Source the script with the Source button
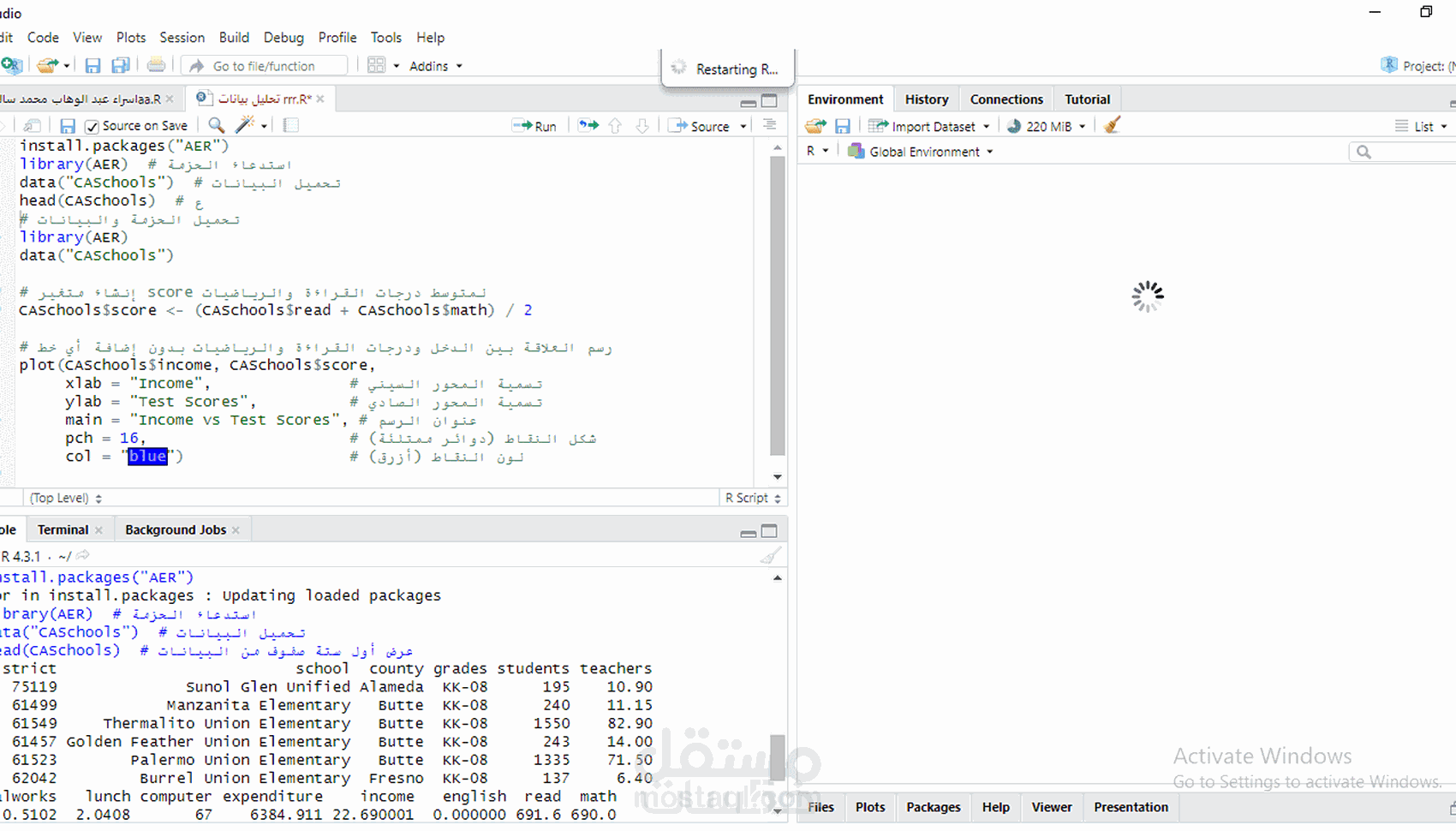The width and height of the screenshot is (1456, 831). tap(699, 126)
